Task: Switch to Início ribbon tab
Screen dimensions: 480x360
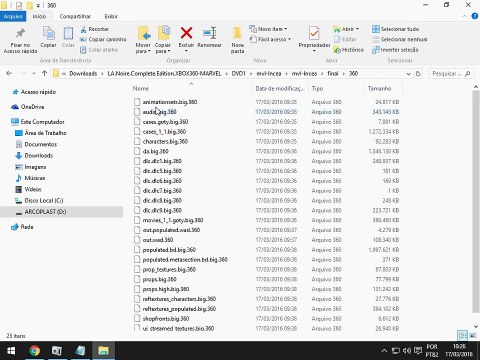Action: [x=39, y=16]
